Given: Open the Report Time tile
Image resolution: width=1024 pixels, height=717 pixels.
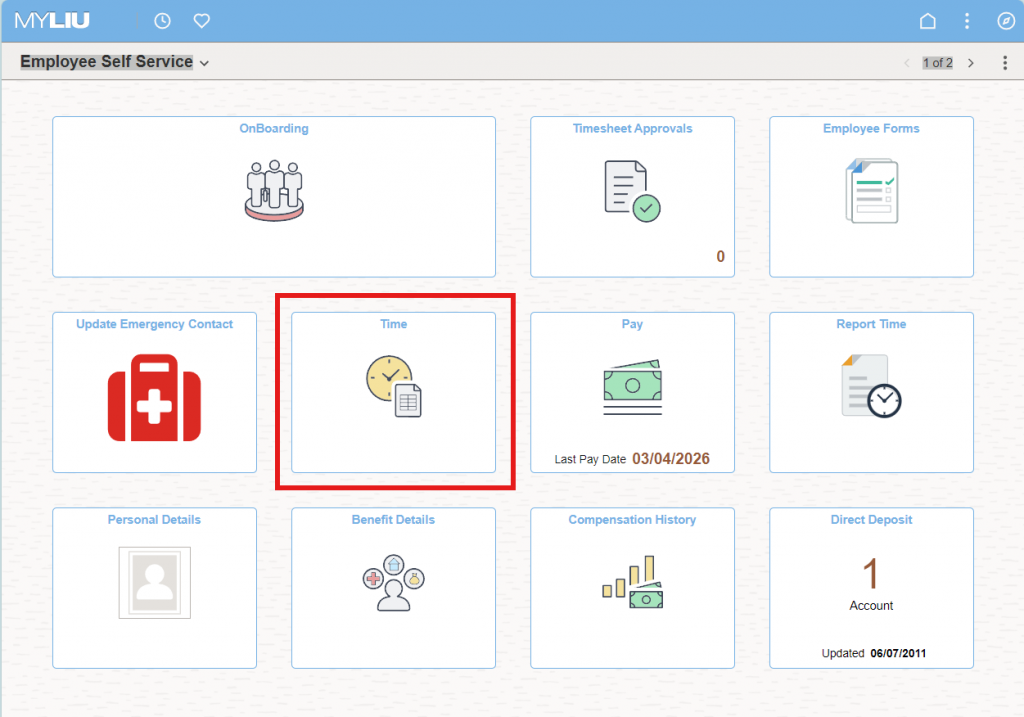Looking at the screenshot, I should 871,392.
